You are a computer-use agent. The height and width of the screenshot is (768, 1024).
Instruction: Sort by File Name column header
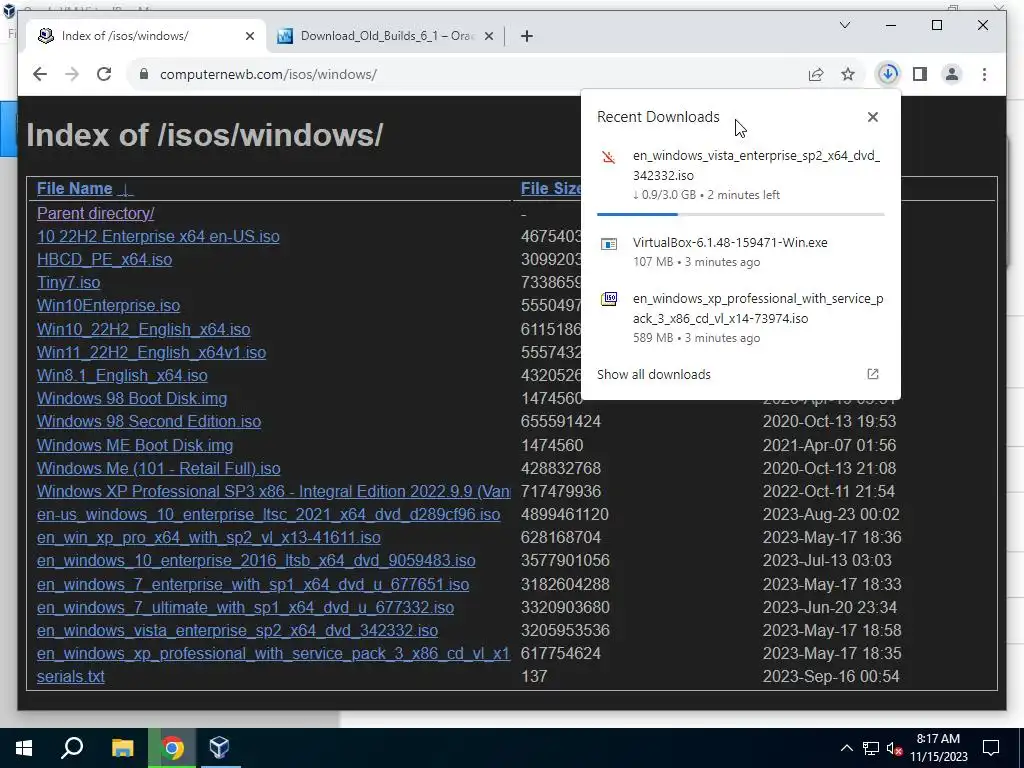[x=74, y=189]
